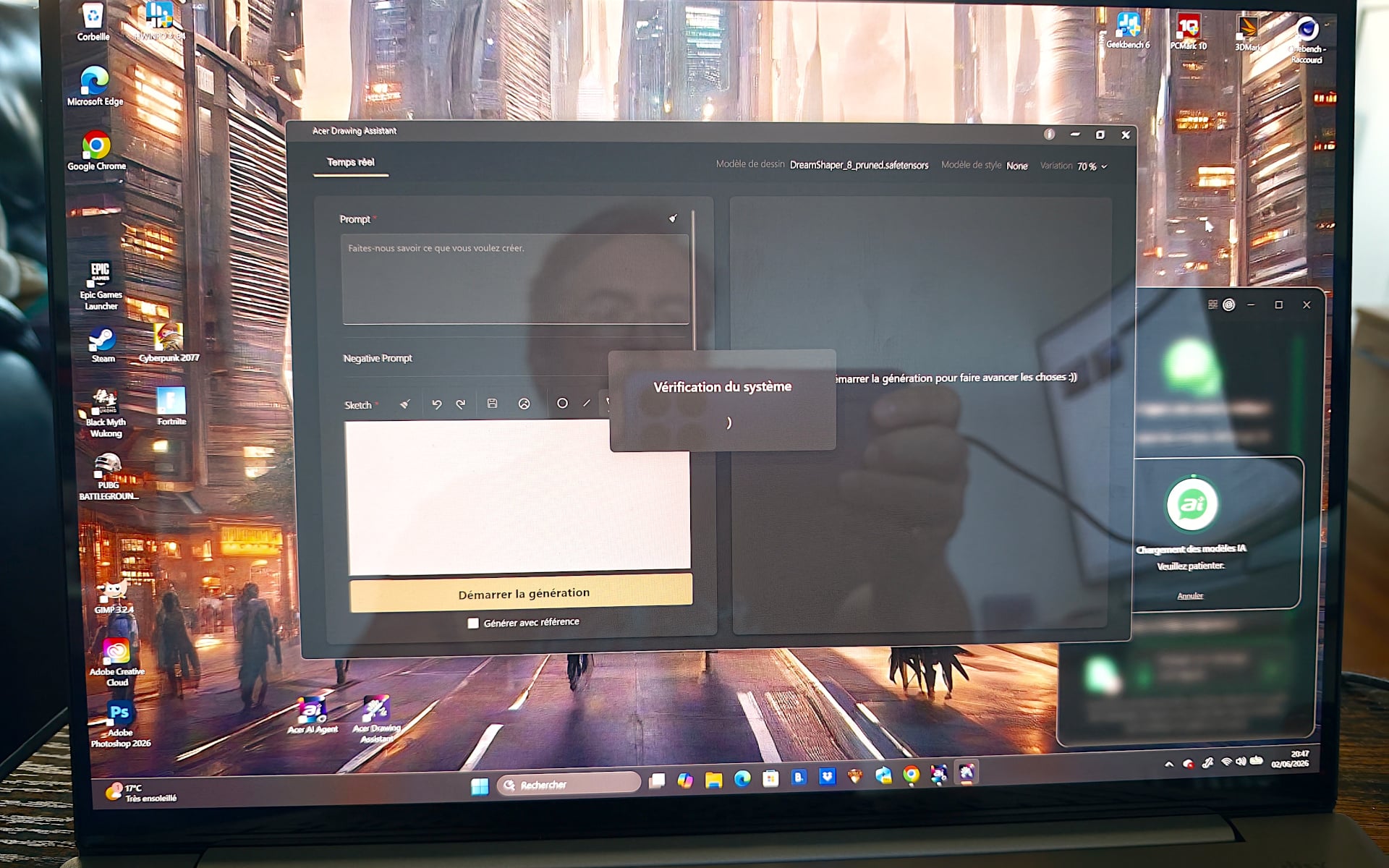Open Acer Drawing Assistant desktop shortcut
Viewport: 1389px width, 868px height.
[376, 718]
